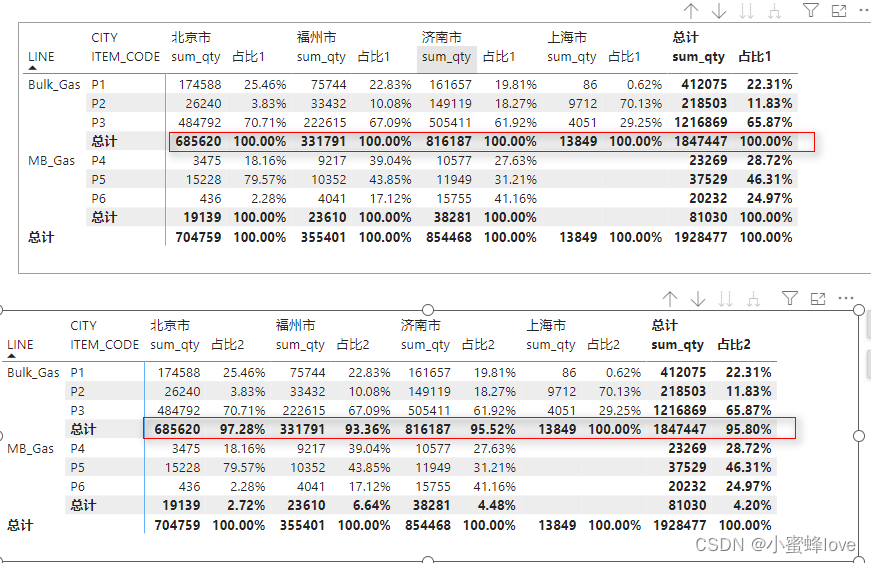Click P1 item code in top matrix
Screen dimensions: 871x563
pyautogui.click(x=98, y=84)
